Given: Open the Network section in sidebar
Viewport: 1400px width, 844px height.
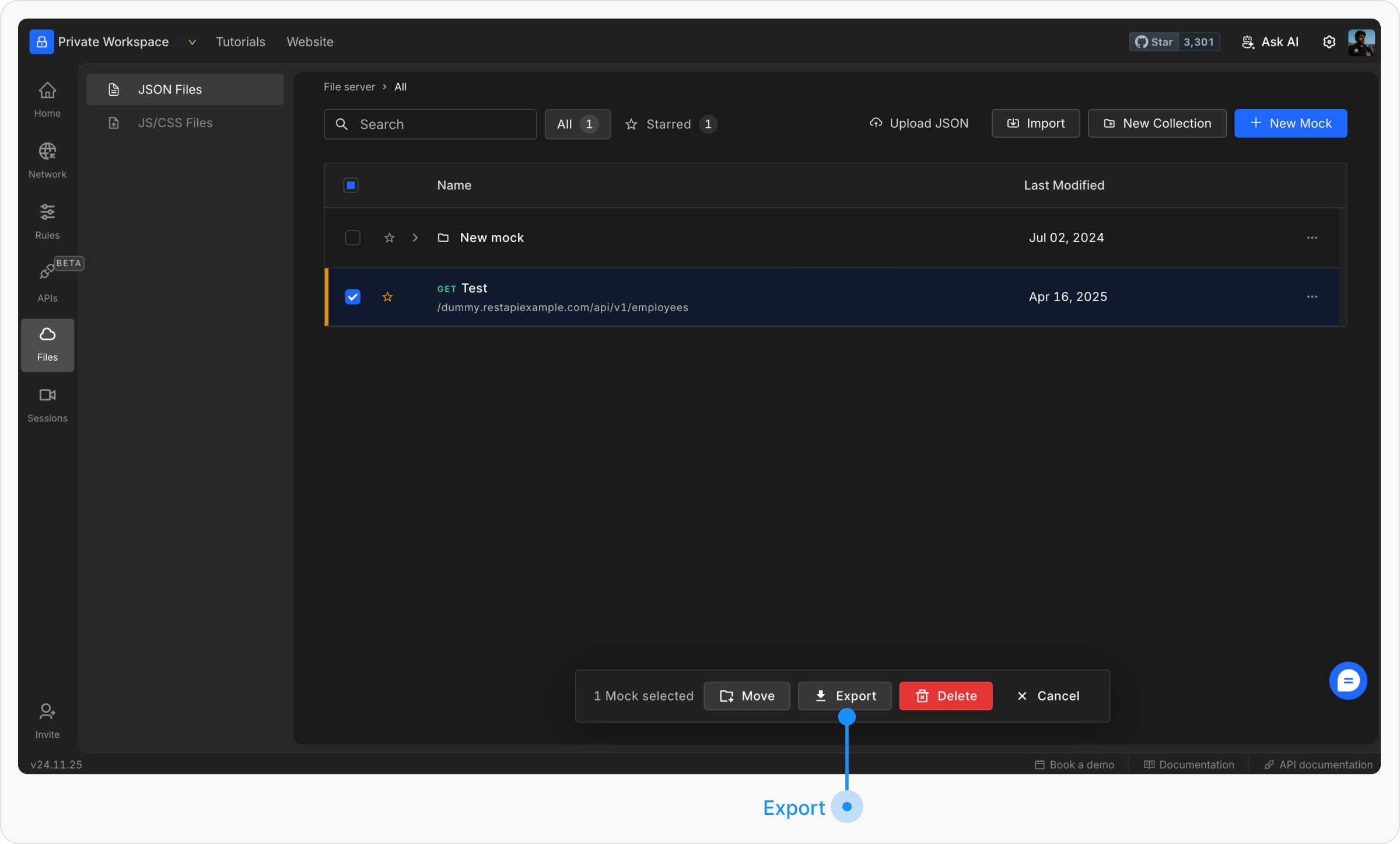Looking at the screenshot, I should point(47,160).
